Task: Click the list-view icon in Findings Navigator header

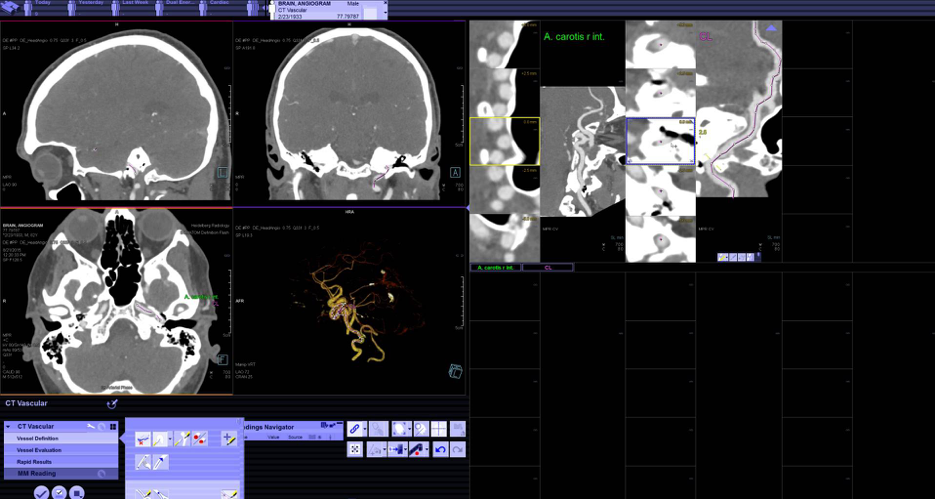Action: 324,425
